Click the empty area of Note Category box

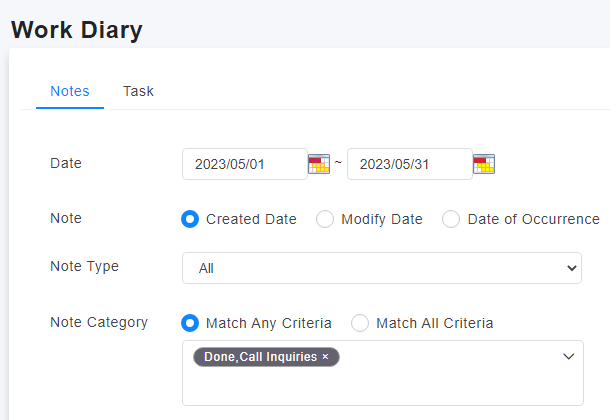point(383,386)
